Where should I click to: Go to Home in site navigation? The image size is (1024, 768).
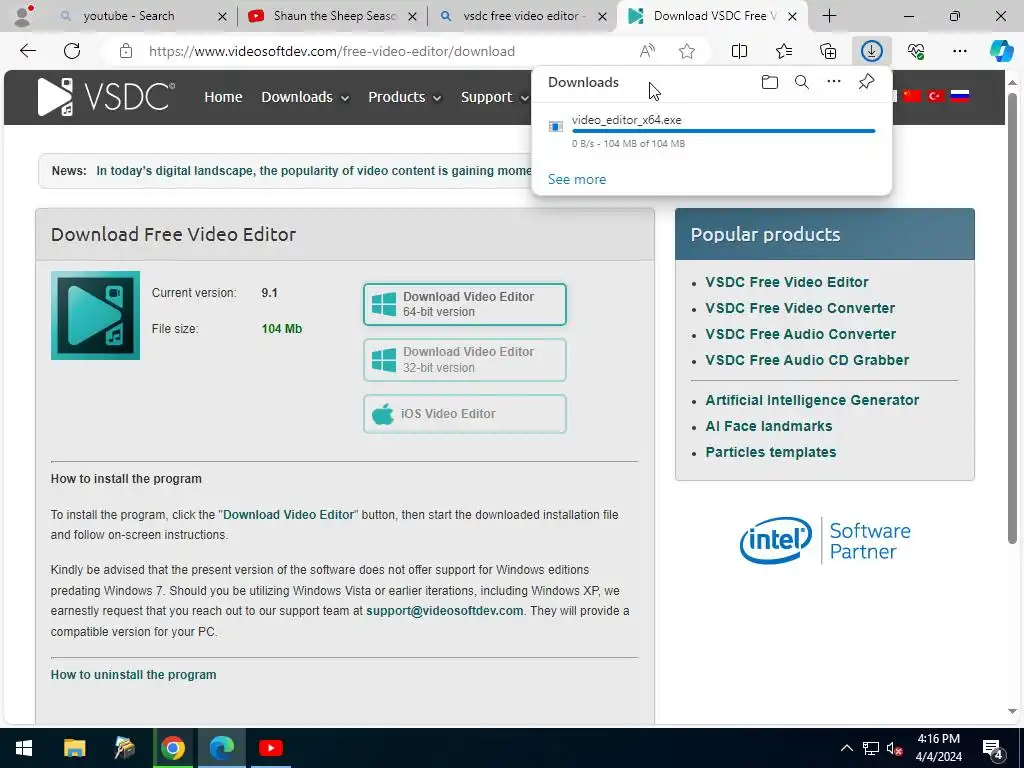(223, 97)
